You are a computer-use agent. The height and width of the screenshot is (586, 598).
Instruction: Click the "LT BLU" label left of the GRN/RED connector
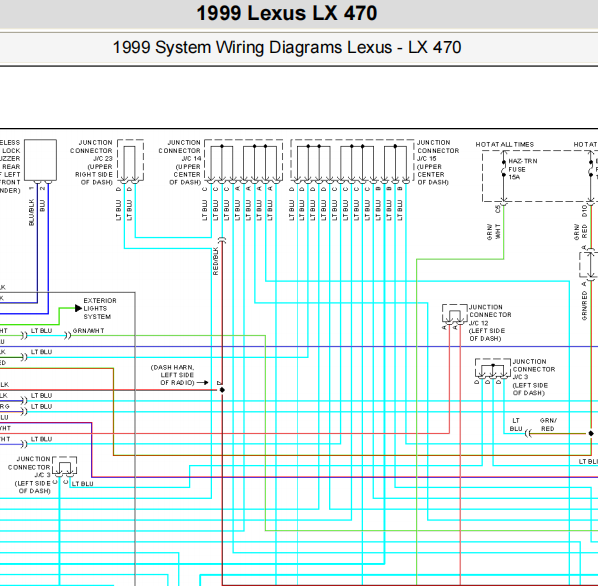coord(516,424)
